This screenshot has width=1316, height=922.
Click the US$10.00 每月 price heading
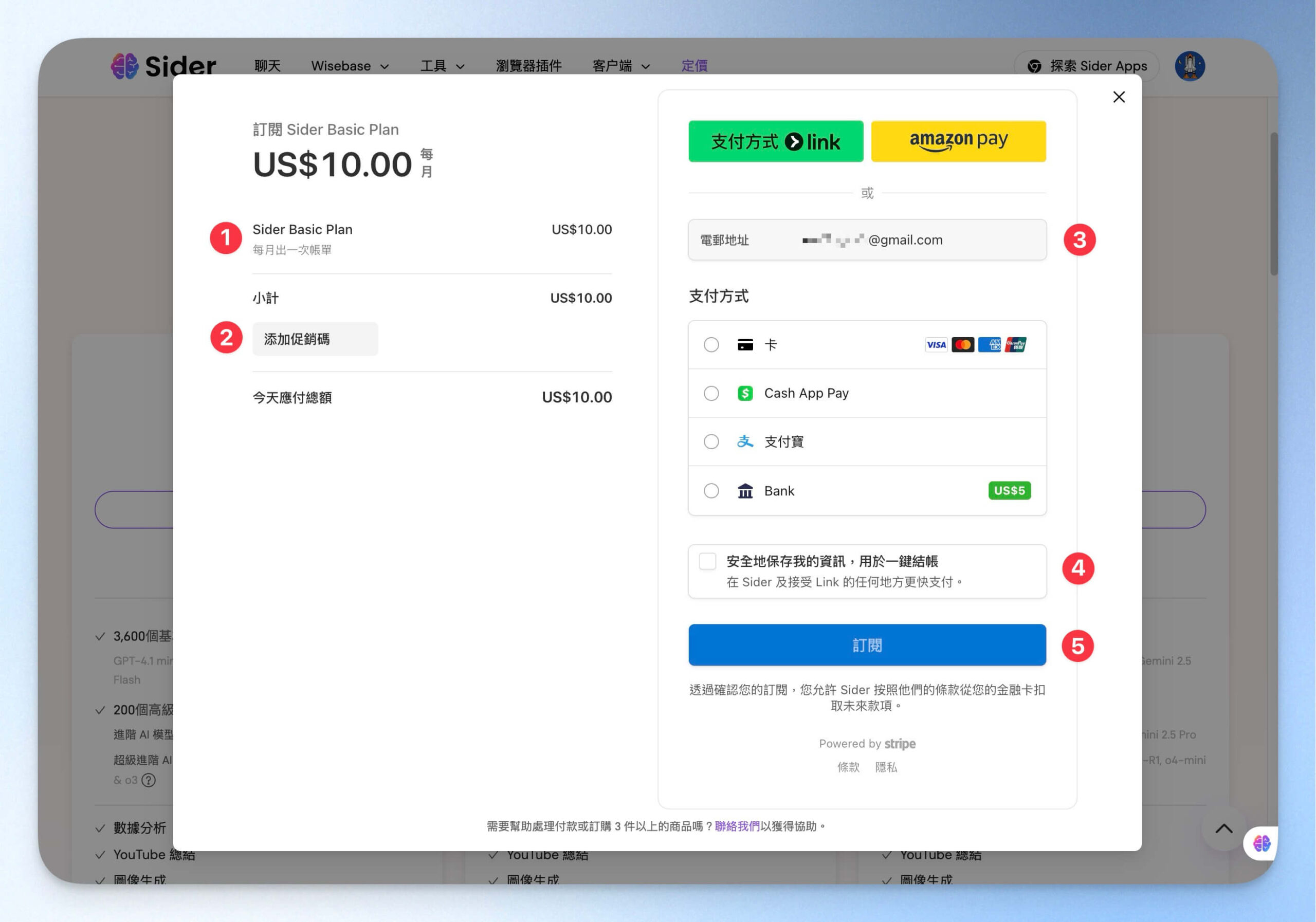343,164
